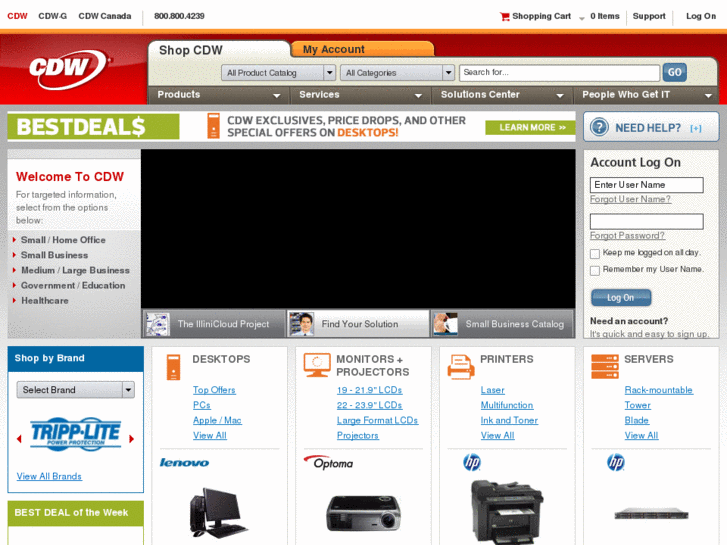Go to CDW Canada site

(x=105, y=16)
